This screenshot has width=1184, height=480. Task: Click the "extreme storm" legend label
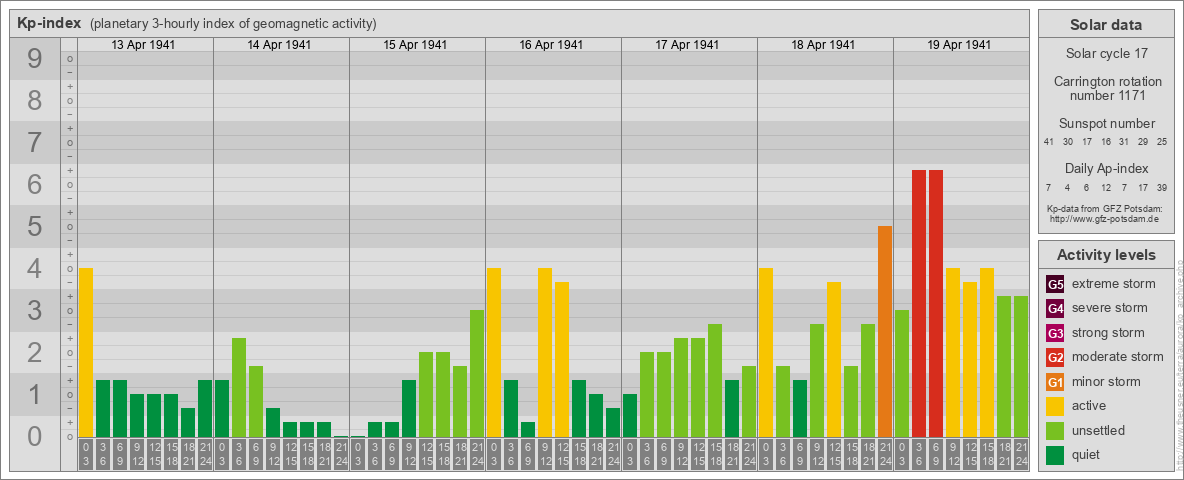pos(1114,284)
